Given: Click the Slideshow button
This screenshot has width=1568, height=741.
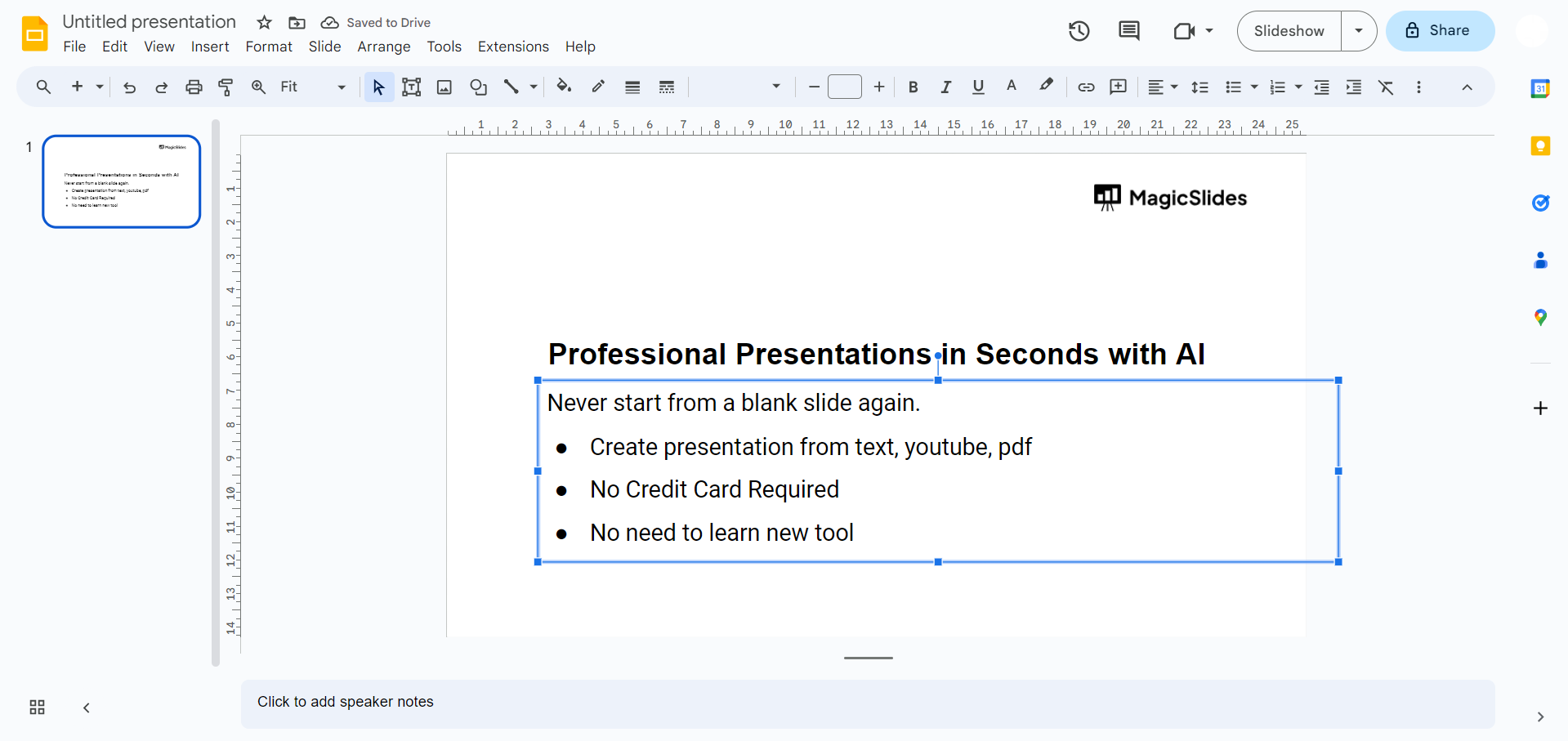Looking at the screenshot, I should coord(1289,31).
